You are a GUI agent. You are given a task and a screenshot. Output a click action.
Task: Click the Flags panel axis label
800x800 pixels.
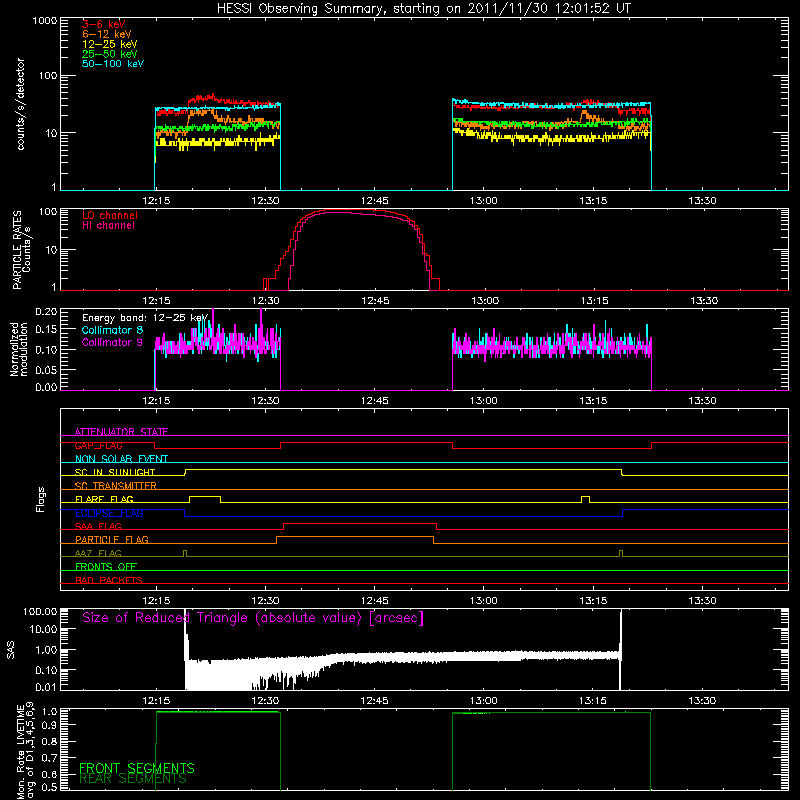[41, 499]
